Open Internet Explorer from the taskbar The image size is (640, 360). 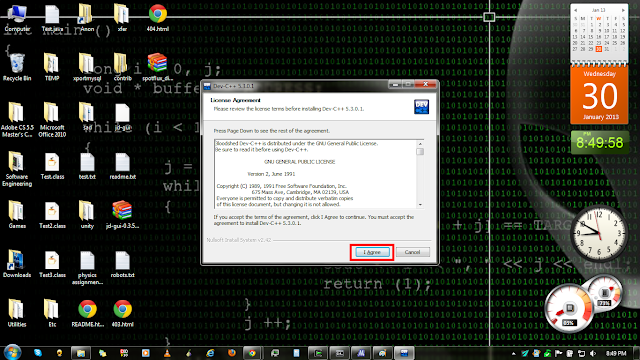(x=210, y=353)
